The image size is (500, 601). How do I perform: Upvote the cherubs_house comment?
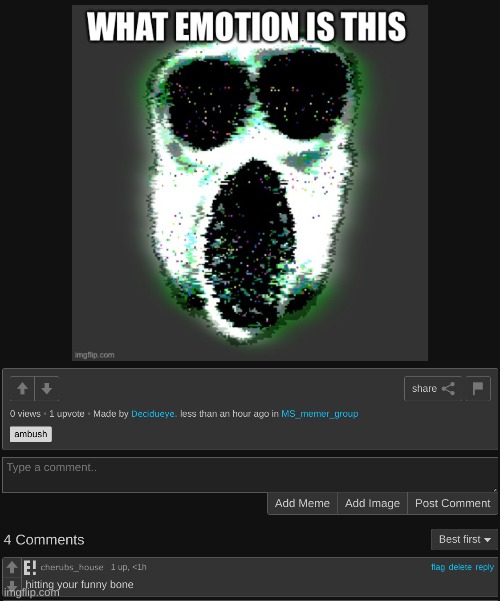(x=12, y=567)
